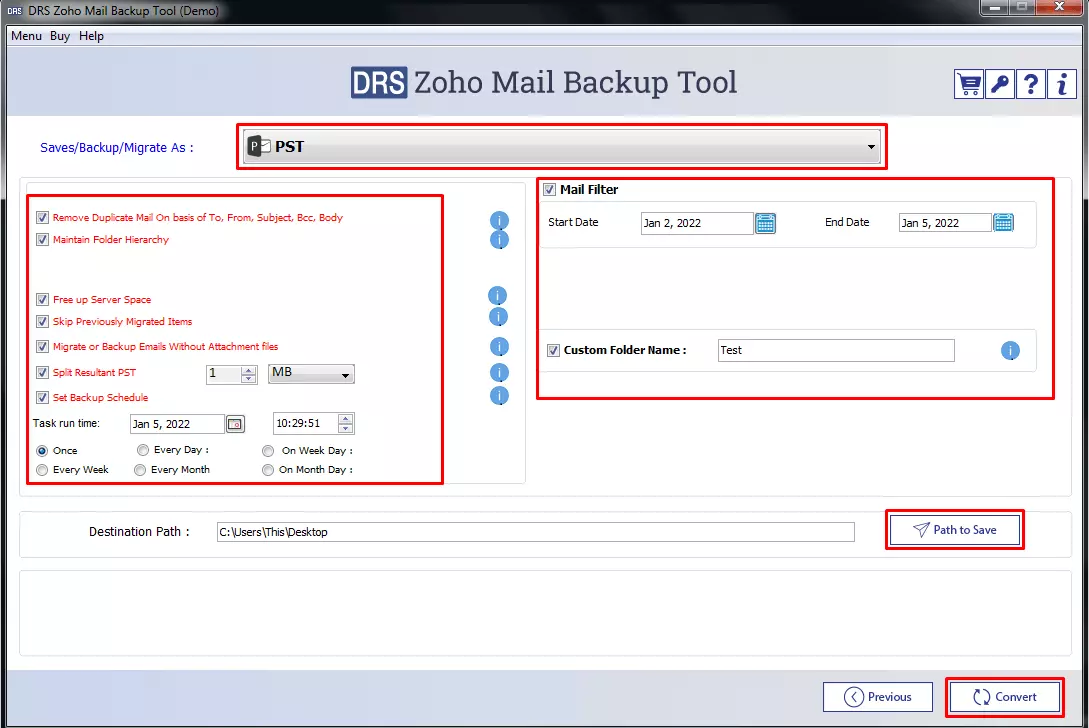
Task: Click the Start Date field Jan 2, 2022
Action: pos(697,223)
